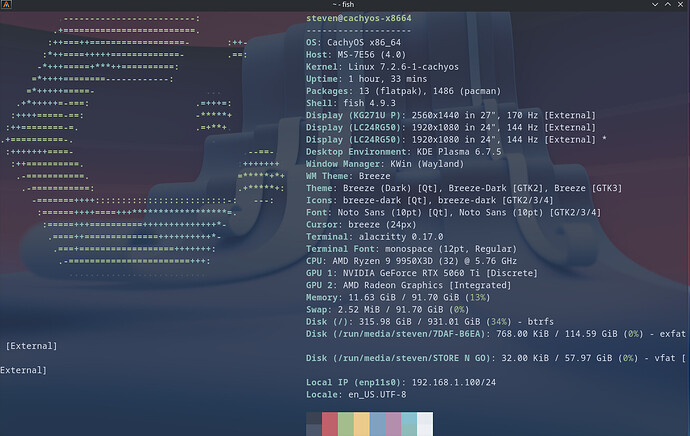The width and height of the screenshot is (690, 436).
Task: Maximize the fish terminal window
Action: click(668, 4)
